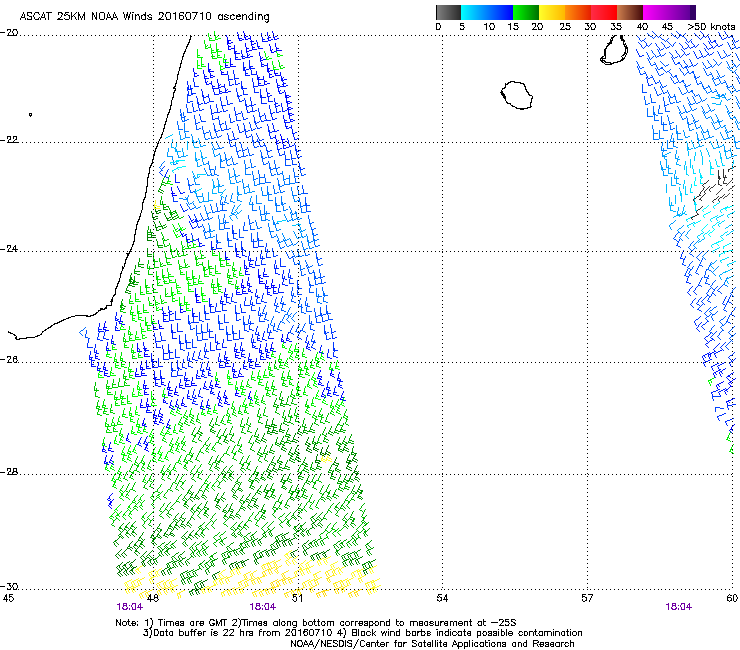740x650 pixels.
Task: Click the latitude label '-30'
Action: pos(9,586)
